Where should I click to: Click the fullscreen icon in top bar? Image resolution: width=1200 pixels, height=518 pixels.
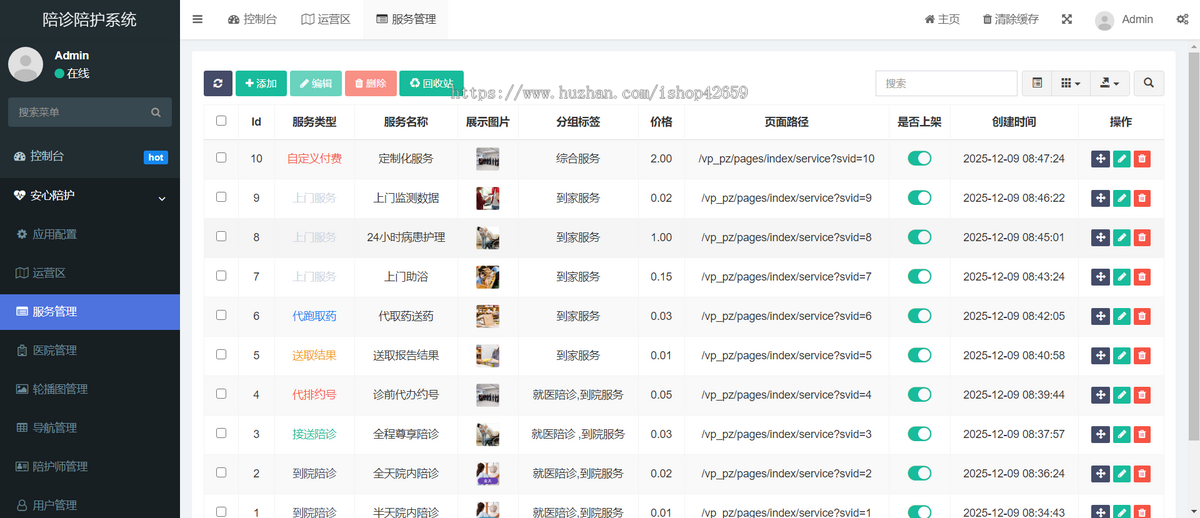[1067, 19]
